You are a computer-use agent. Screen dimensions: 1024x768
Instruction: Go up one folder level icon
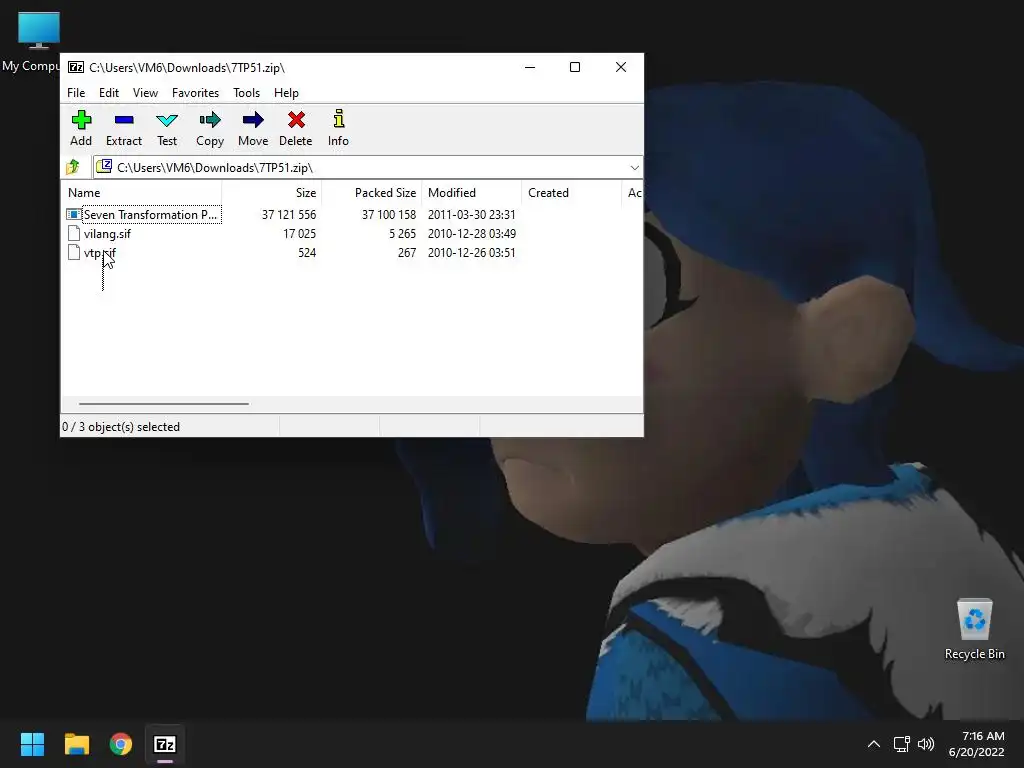coord(72,167)
